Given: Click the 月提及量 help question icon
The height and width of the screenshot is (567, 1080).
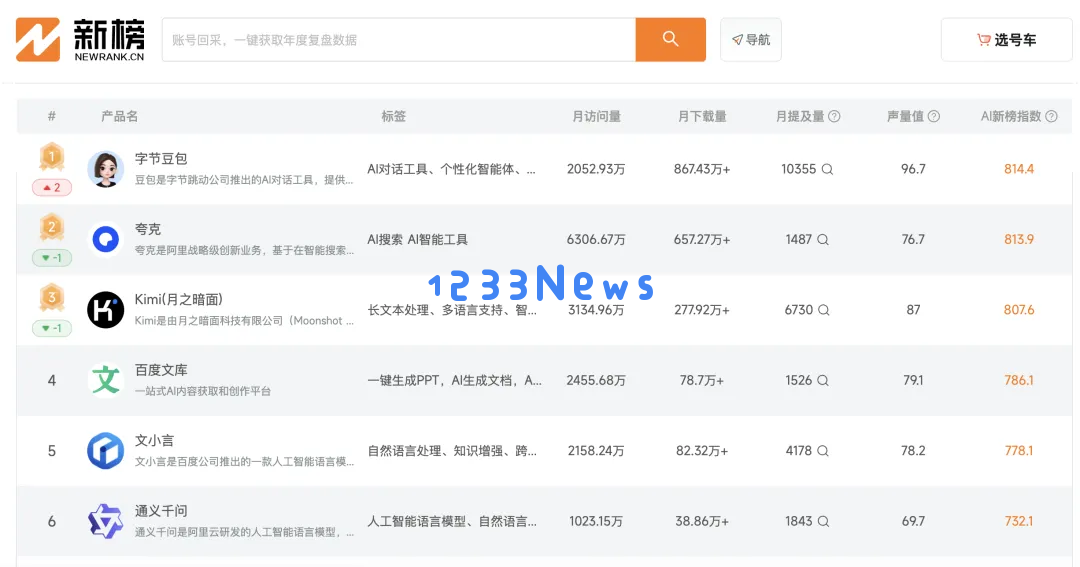Looking at the screenshot, I should 834,116.
